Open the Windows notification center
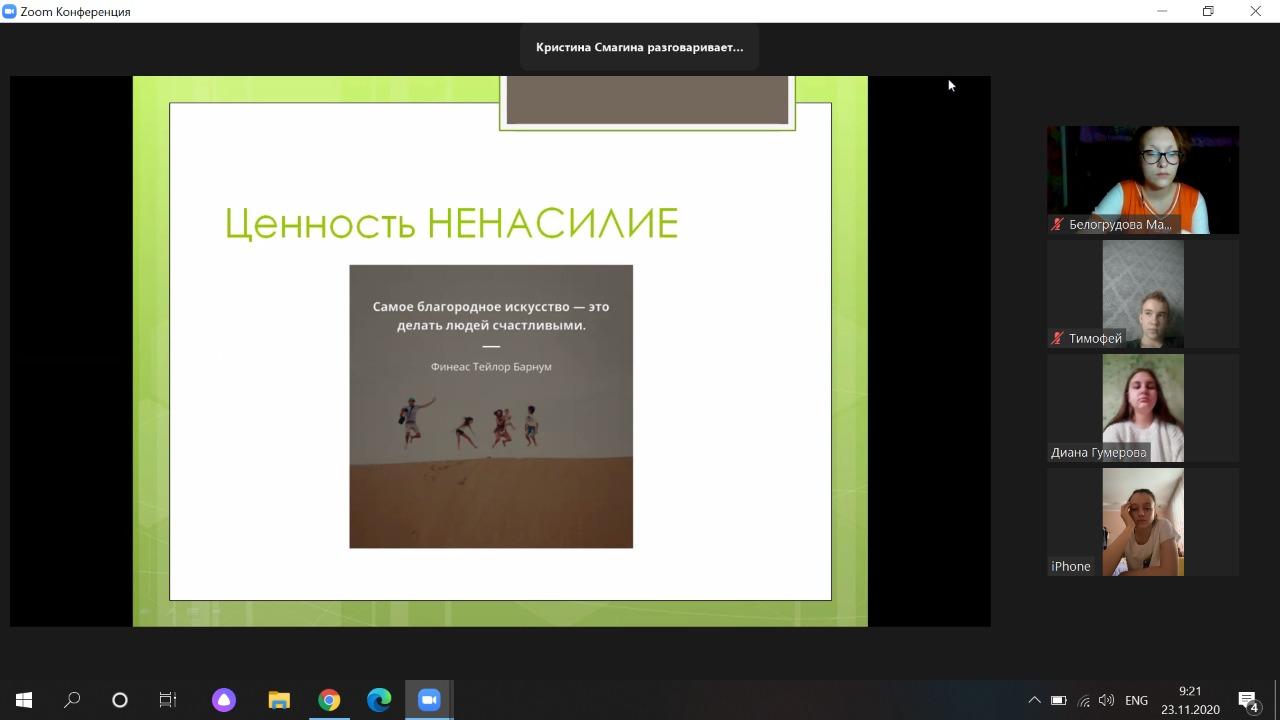 pyautogui.click(x=1248, y=700)
